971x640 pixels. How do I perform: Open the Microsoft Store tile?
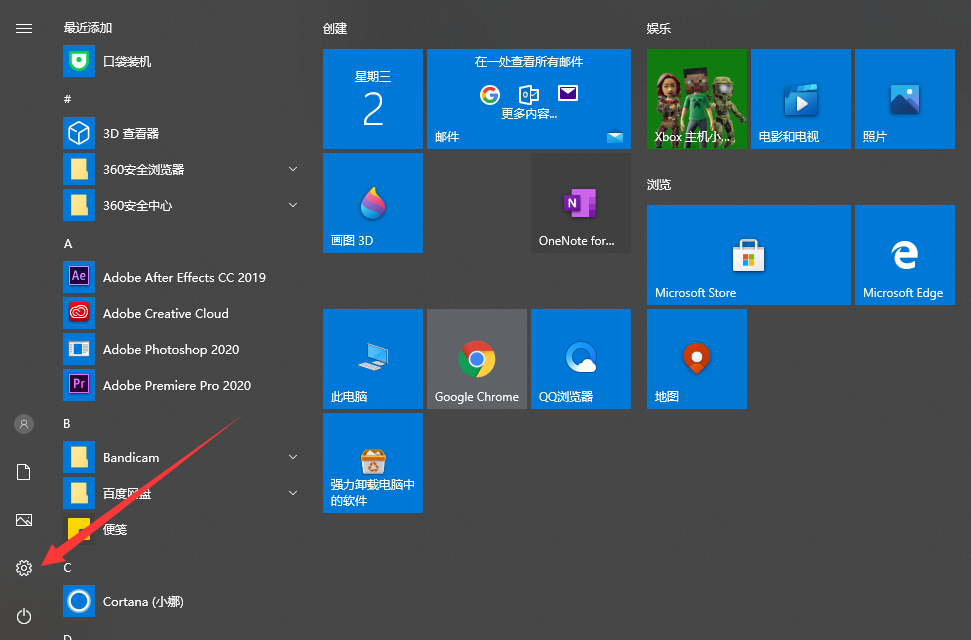[x=748, y=255]
